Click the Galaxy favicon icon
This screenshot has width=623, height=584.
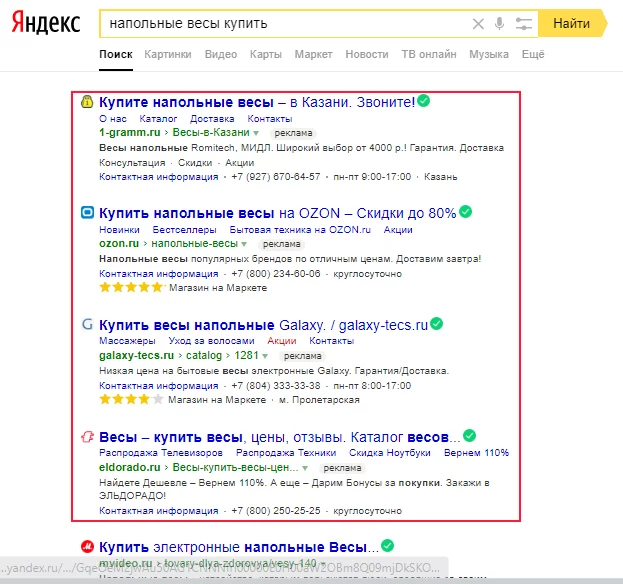[x=87, y=324]
